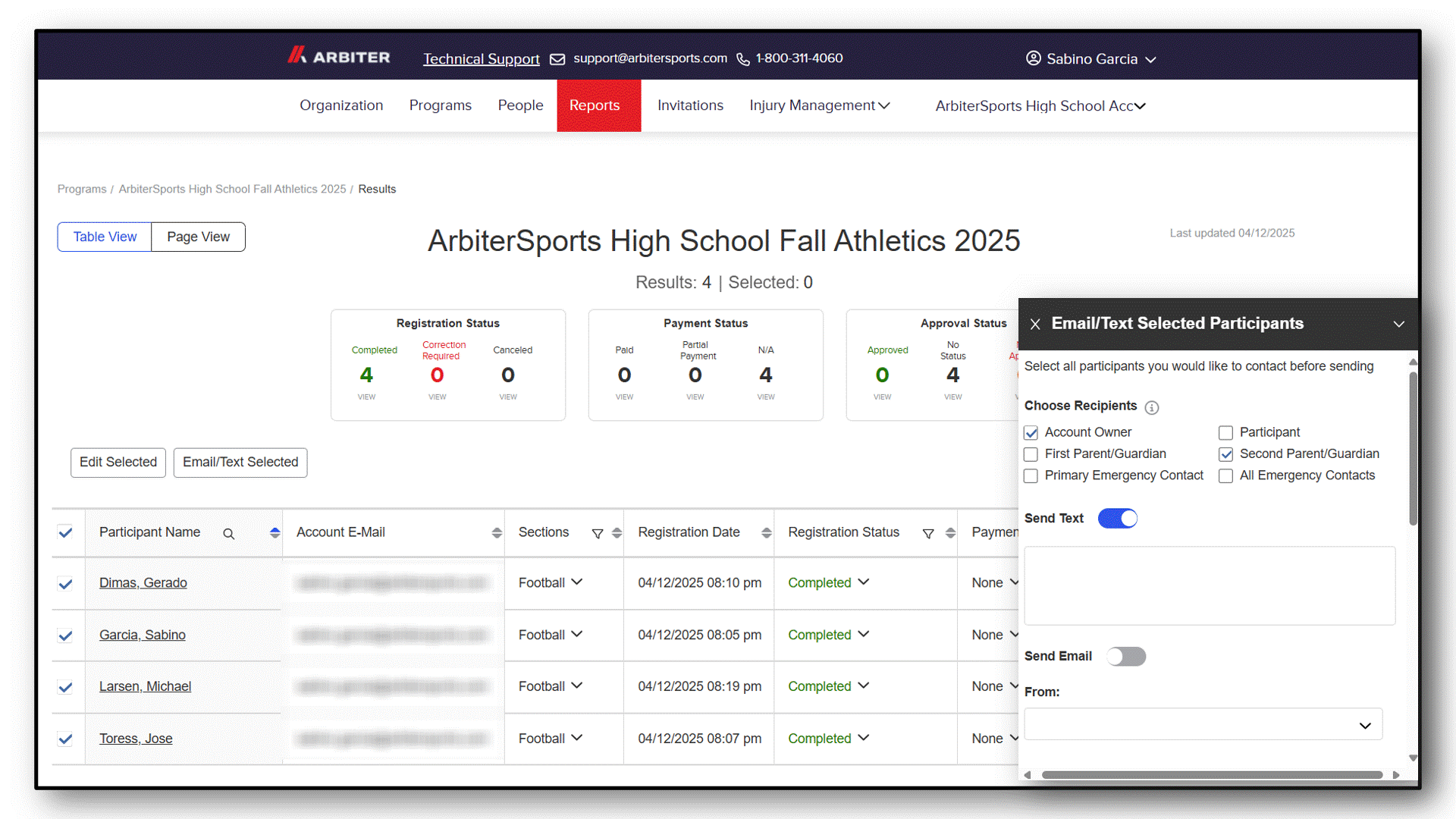
Task: Switch to Table View
Action: (105, 237)
